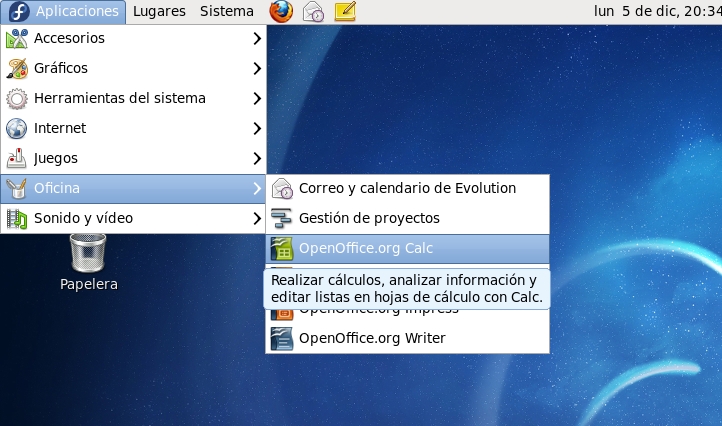
Task: Click the Herramientas del sistema gear icon
Action: click(x=17, y=99)
